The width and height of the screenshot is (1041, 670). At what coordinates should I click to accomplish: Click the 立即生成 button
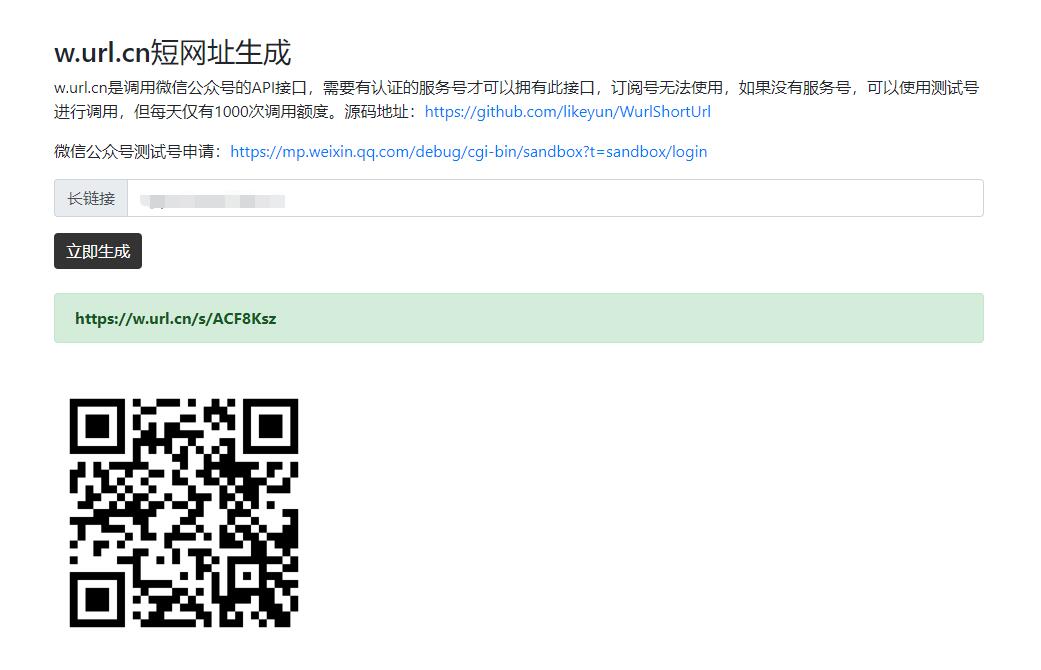tap(98, 251)
